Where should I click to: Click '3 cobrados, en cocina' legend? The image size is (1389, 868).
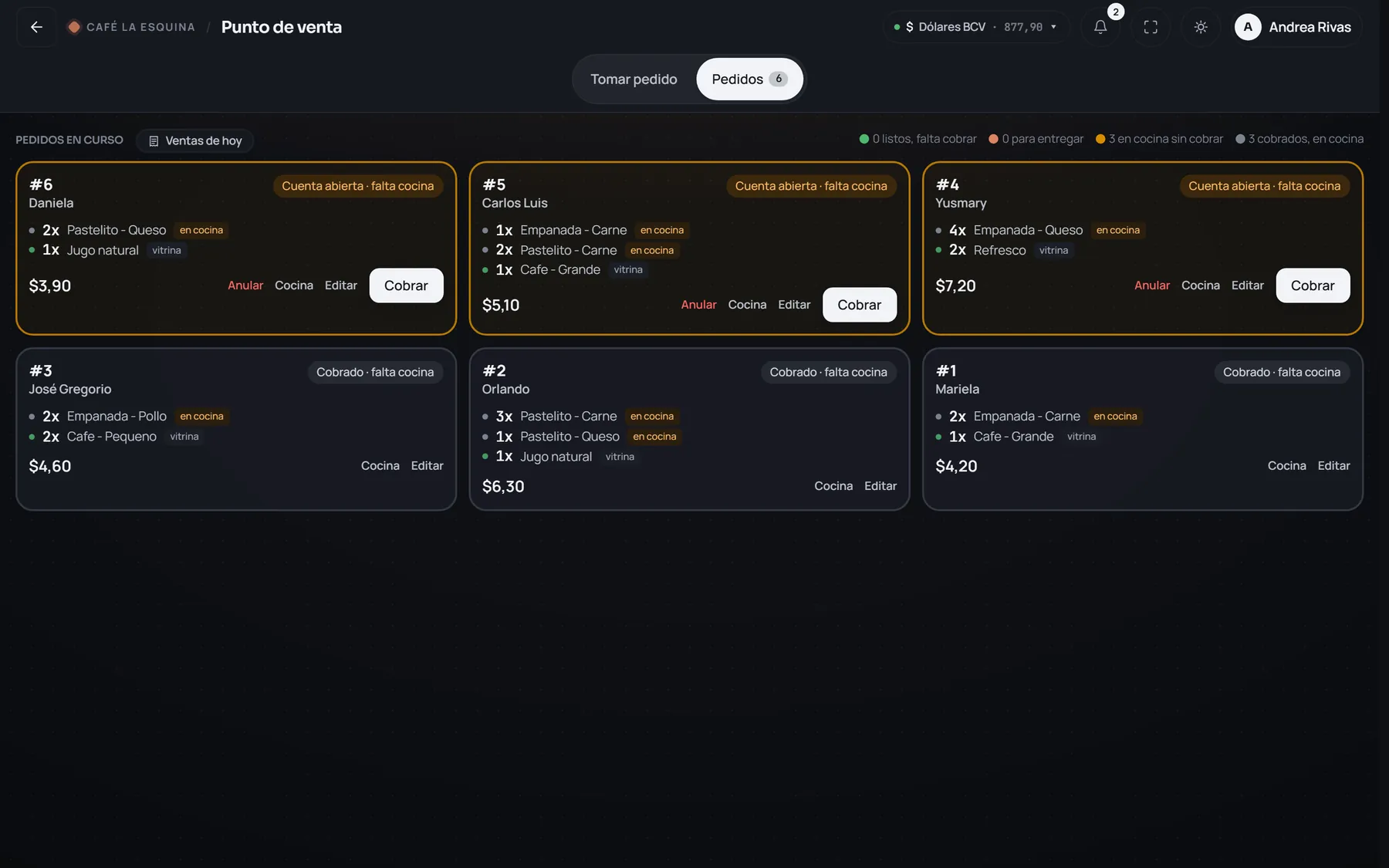click(1299, 139)
